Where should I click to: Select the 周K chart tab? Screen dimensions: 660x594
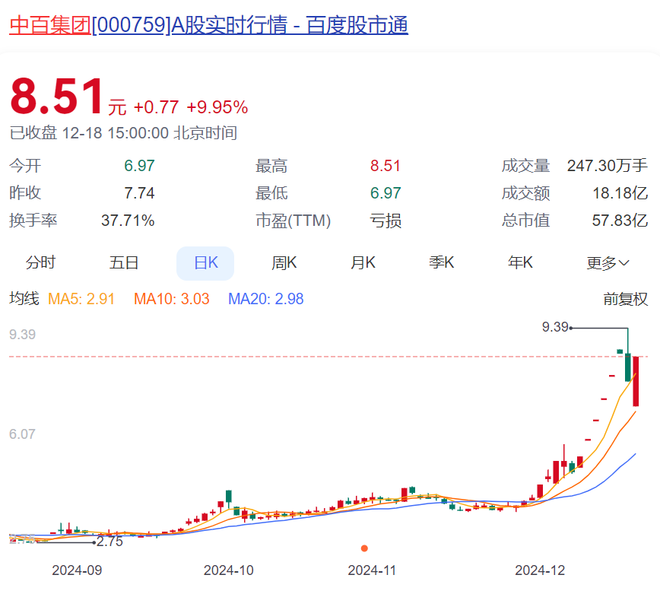coord(284,263)
